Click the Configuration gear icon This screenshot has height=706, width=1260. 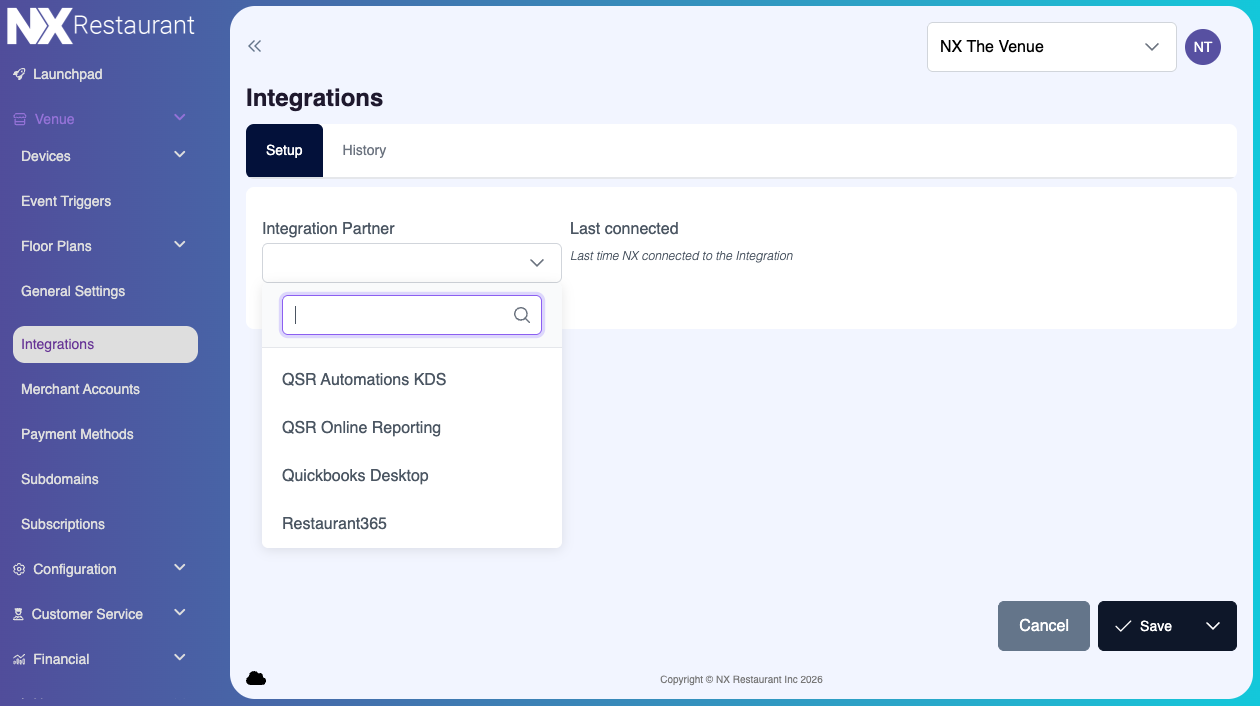tap(18, 568)
